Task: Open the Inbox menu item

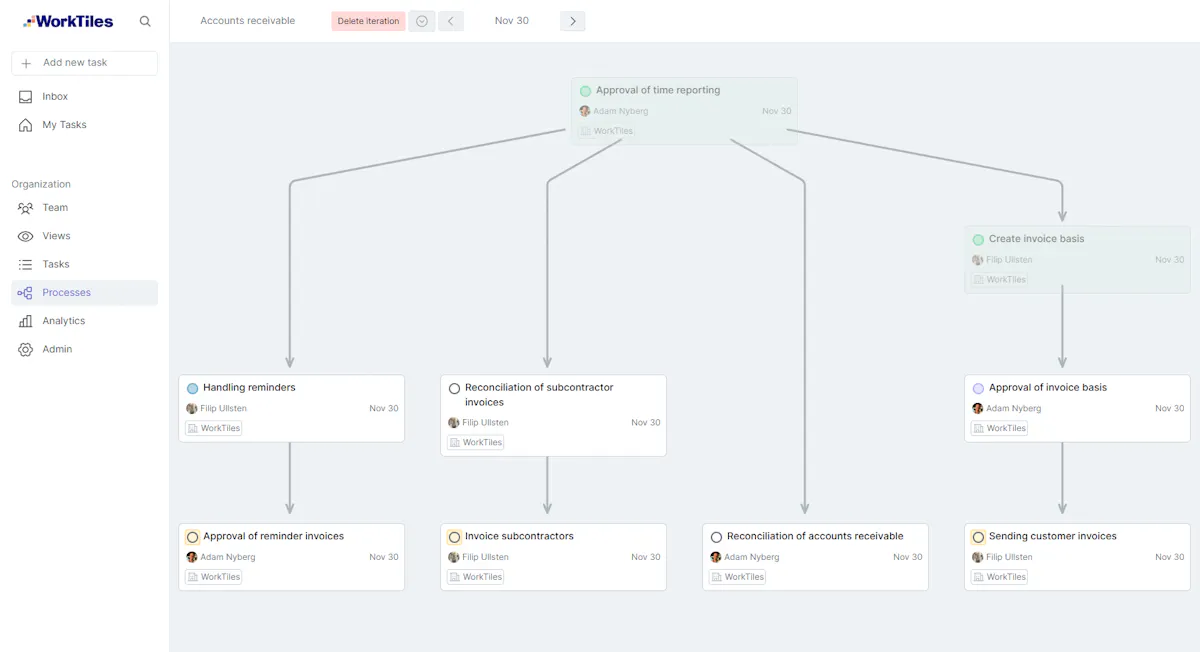Action: coord(84,97)
